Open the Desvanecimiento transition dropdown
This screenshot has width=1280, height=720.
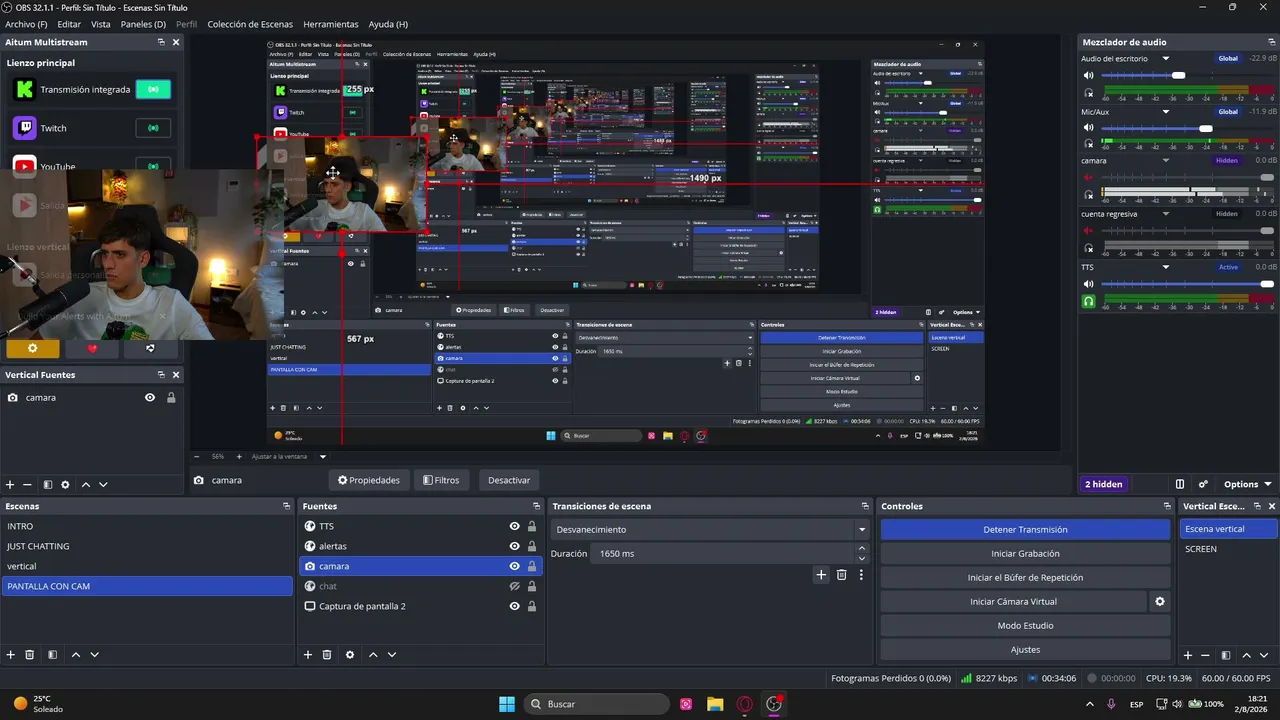tap(710, 529)
